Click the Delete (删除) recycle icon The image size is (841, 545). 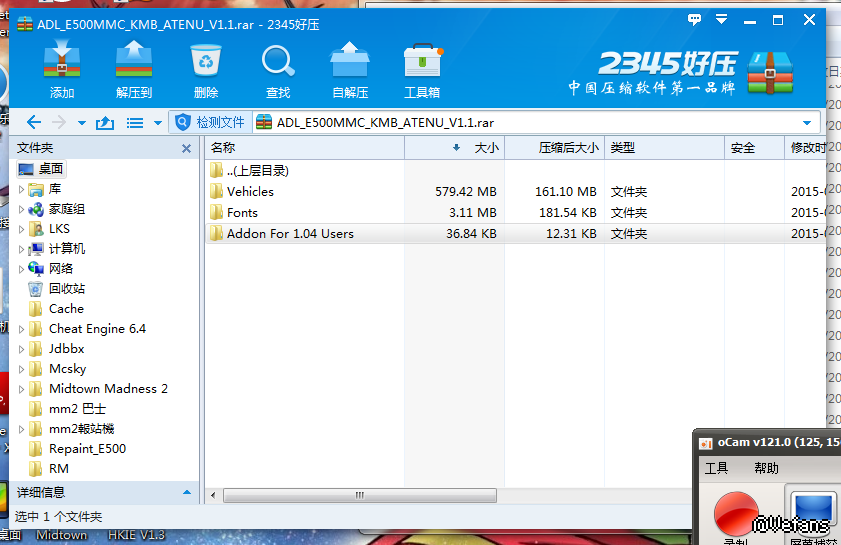tap(206, 60)
